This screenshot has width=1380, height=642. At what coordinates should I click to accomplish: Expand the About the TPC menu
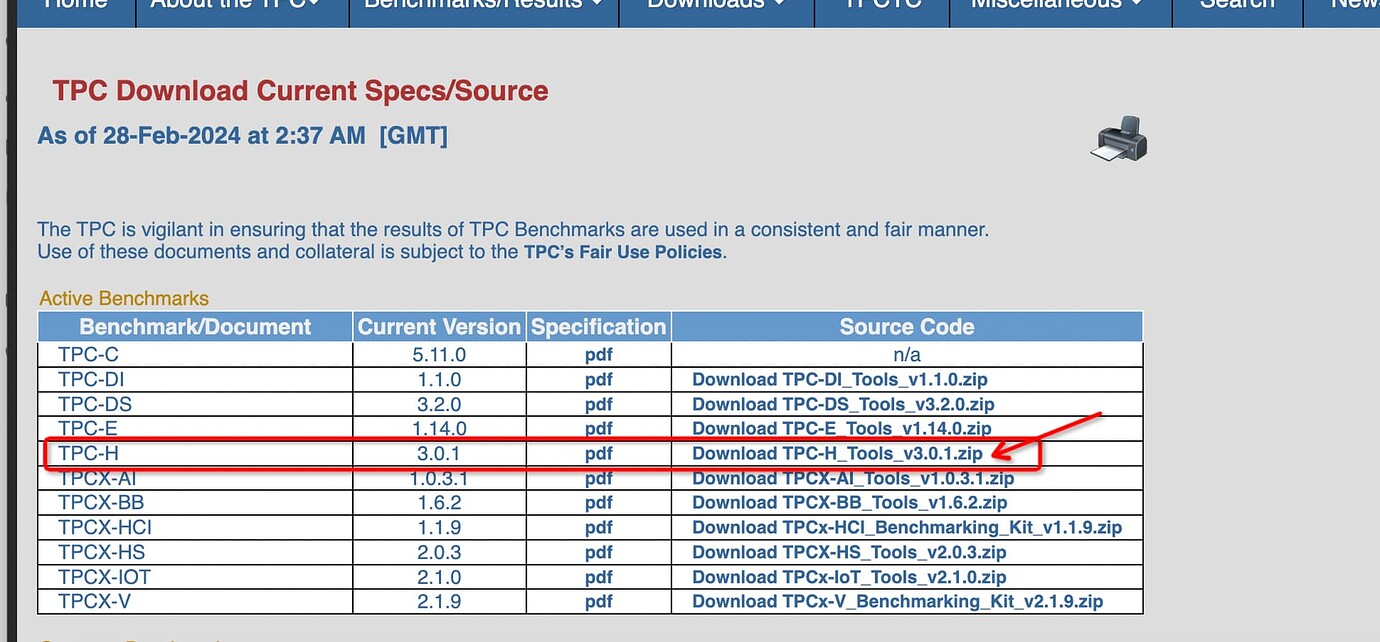pyautogui.click(x=240, y=6)
